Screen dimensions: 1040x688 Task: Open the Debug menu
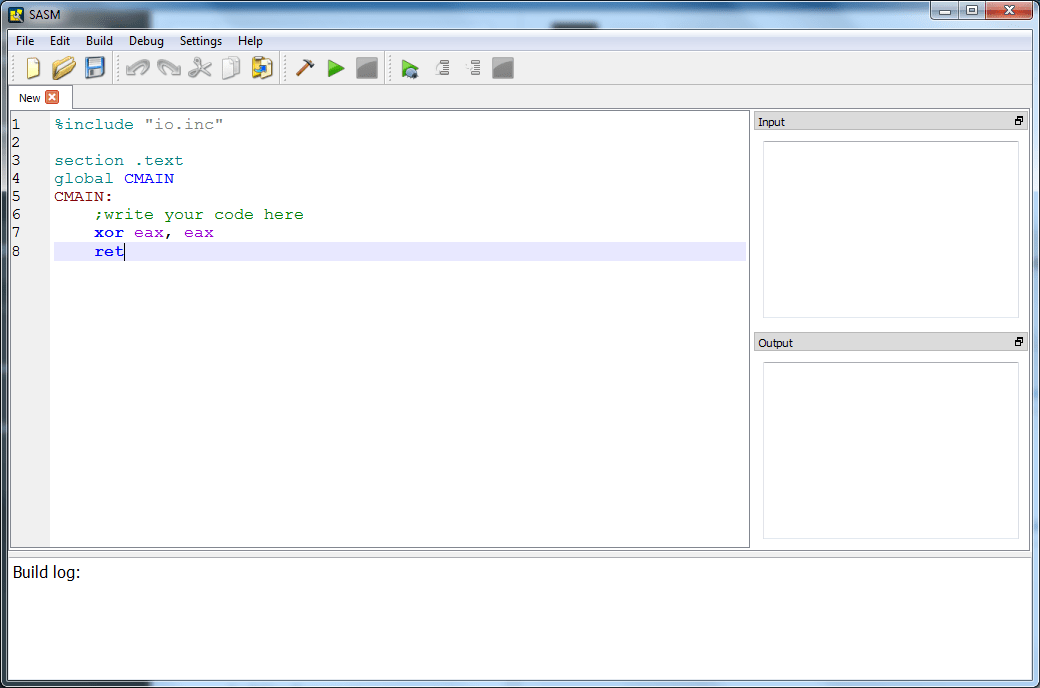146,40
